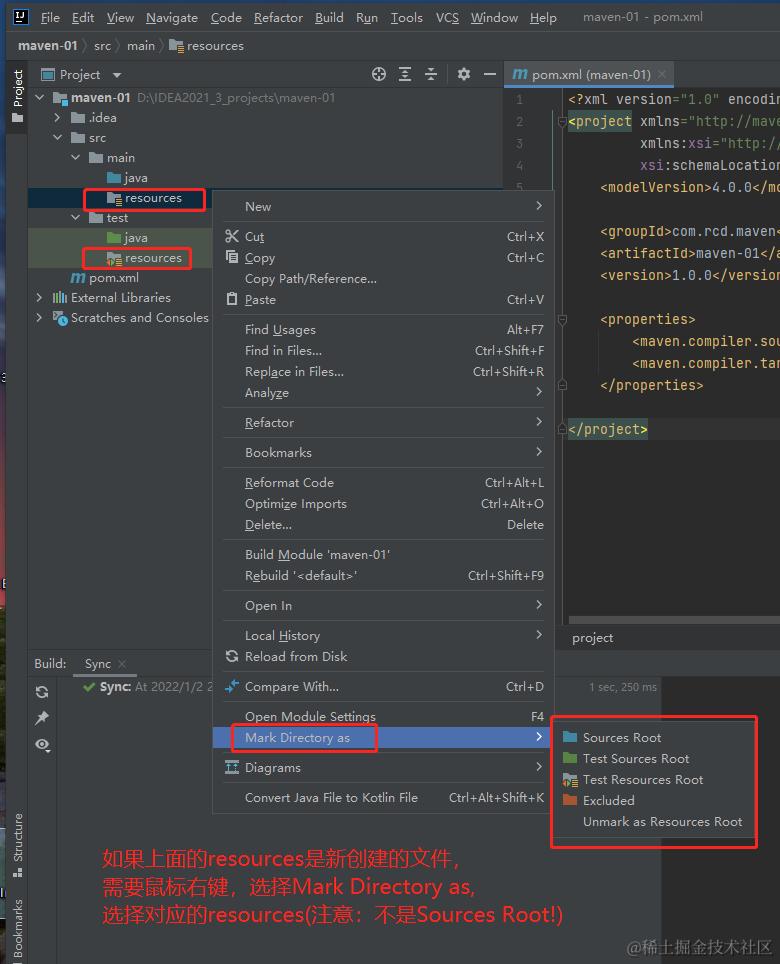Select the Test Sources Root green folder icon

click(x=570, y=757)
